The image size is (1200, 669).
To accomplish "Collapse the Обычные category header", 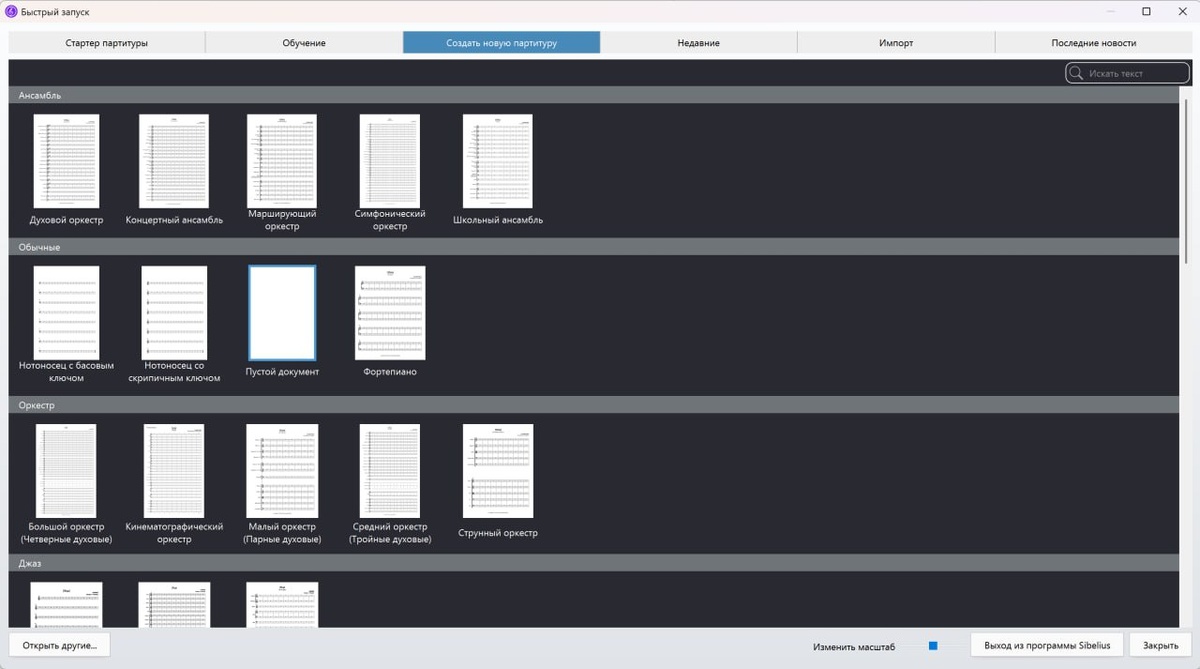I will click(594, 247).
